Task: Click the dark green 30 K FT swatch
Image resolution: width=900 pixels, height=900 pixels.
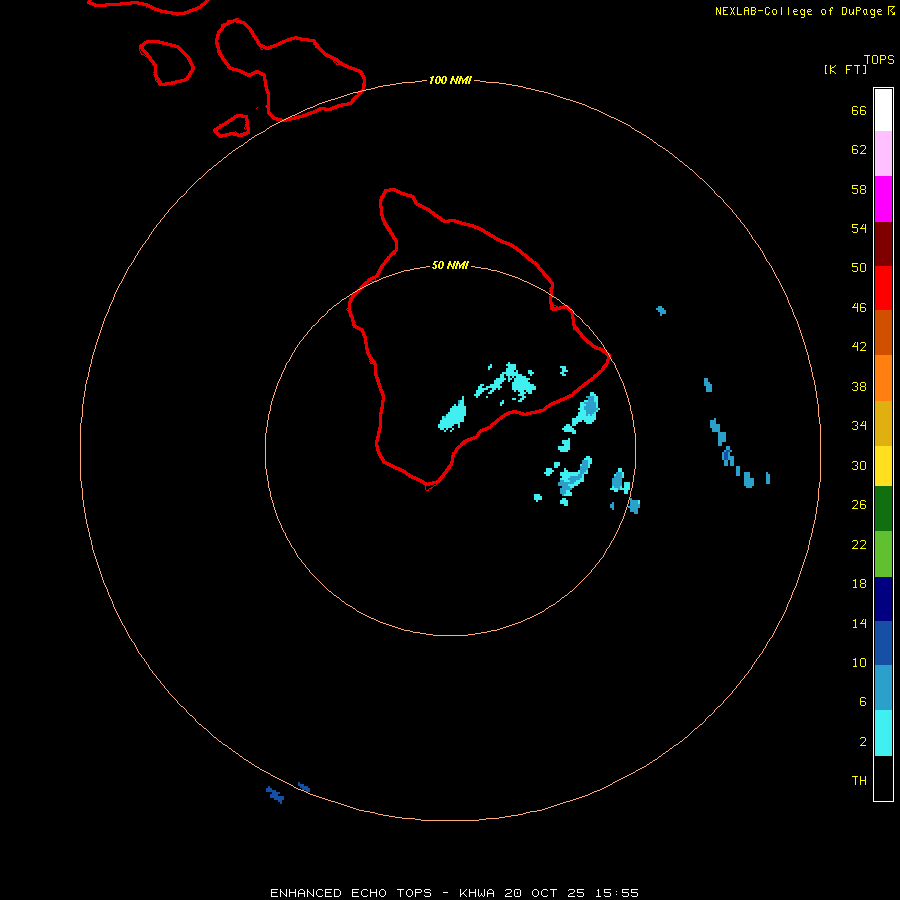Action: point(883,509)
